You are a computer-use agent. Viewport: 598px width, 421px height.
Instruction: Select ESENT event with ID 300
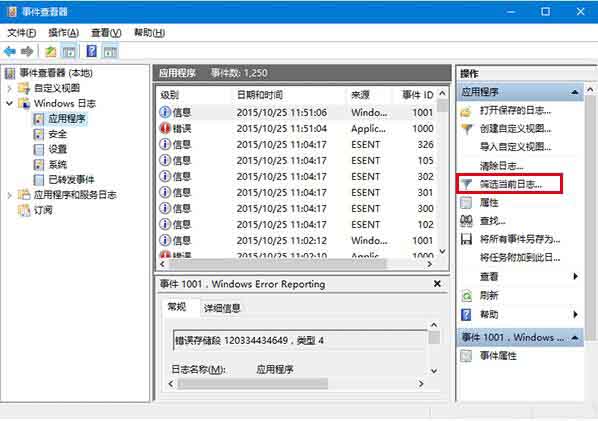pyautogui.click(x=296, y=209)
